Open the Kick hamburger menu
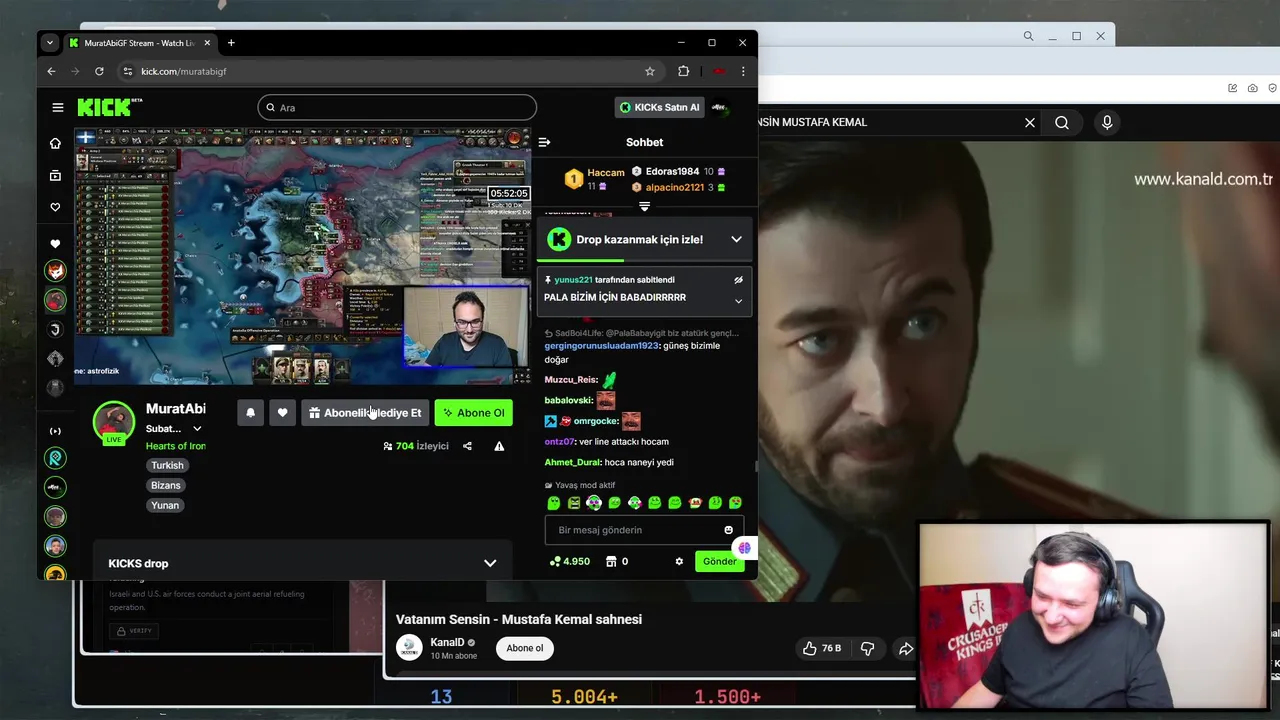The image size is (1280, 720). 58,107
